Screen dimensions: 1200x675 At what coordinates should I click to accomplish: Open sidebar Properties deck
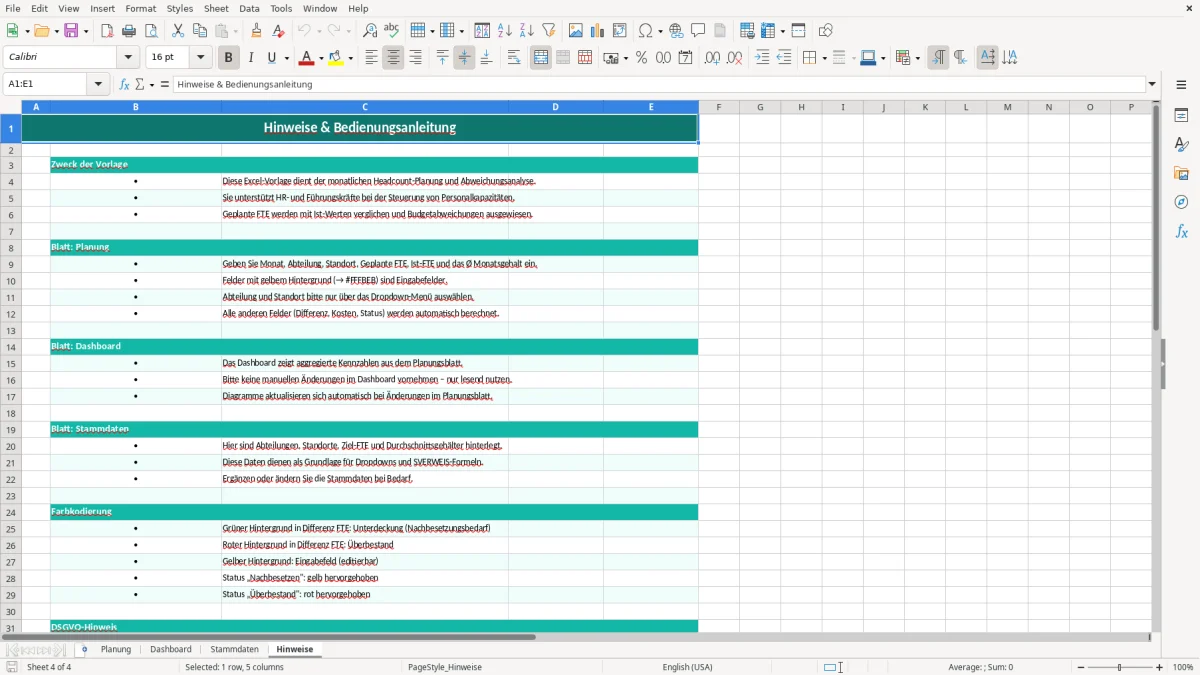1181,115
